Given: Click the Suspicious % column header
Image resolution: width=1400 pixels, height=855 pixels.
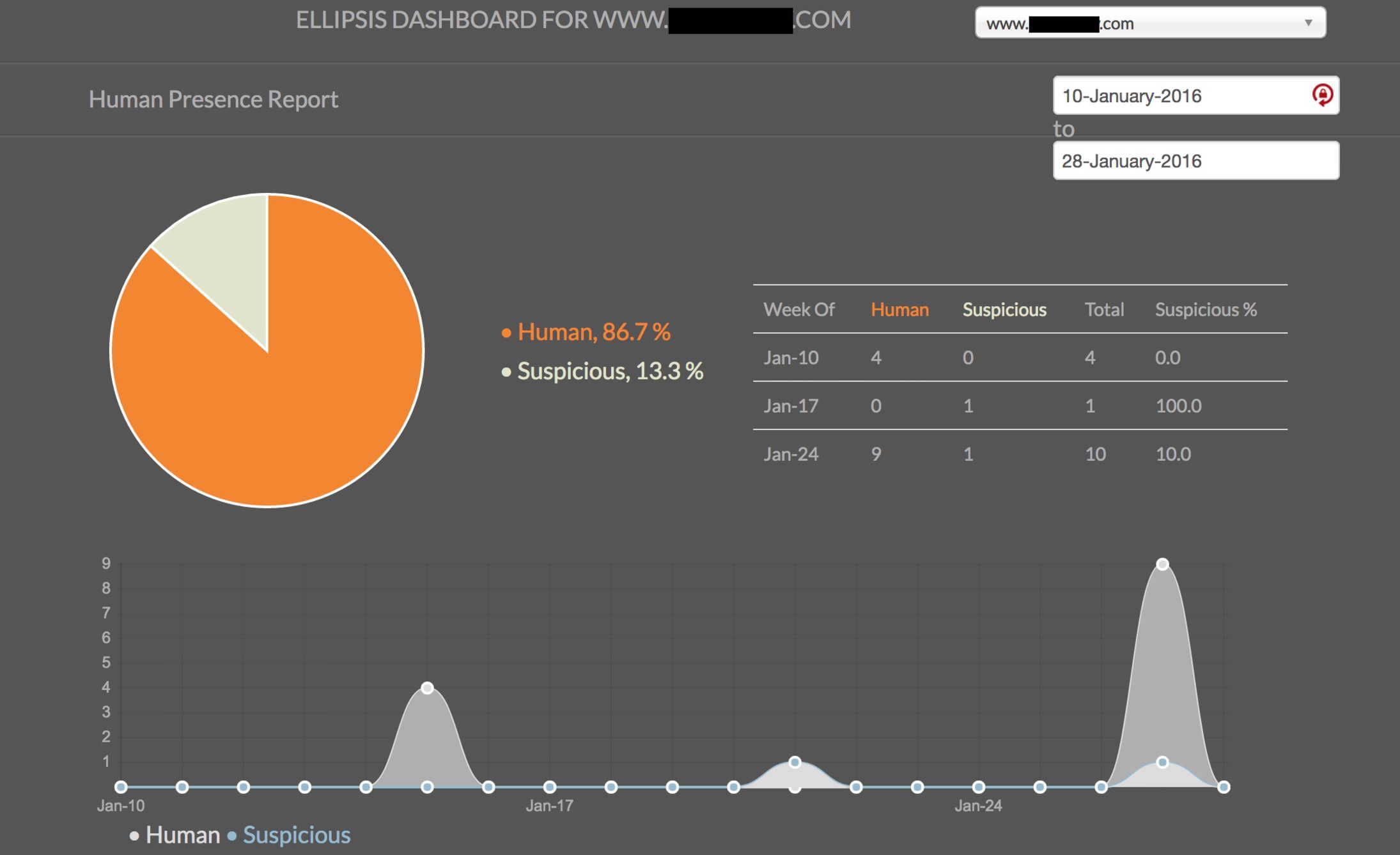Looking at the screenshot, I should click(1205, 310).
